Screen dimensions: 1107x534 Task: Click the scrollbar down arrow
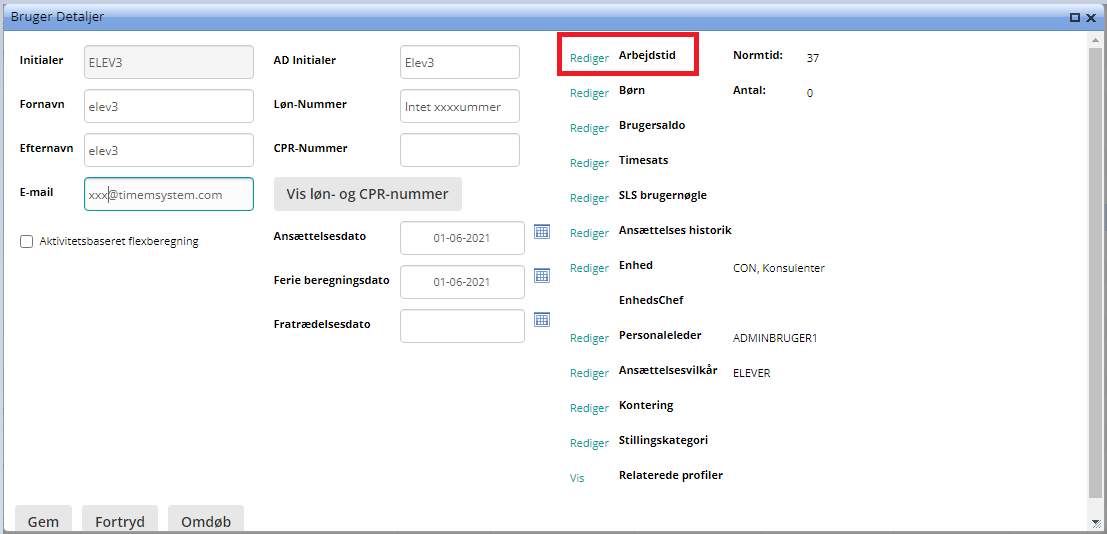(x=1097, y=523)
